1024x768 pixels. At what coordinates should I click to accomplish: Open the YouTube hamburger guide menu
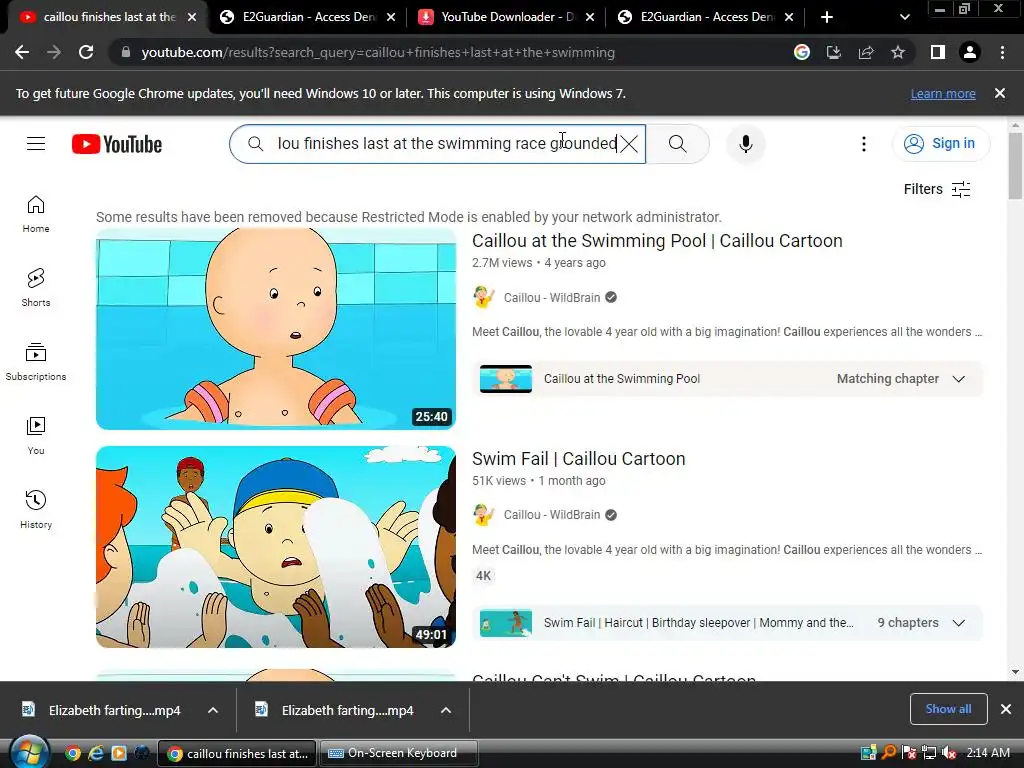pyautogui.click(x=36, y=144)
